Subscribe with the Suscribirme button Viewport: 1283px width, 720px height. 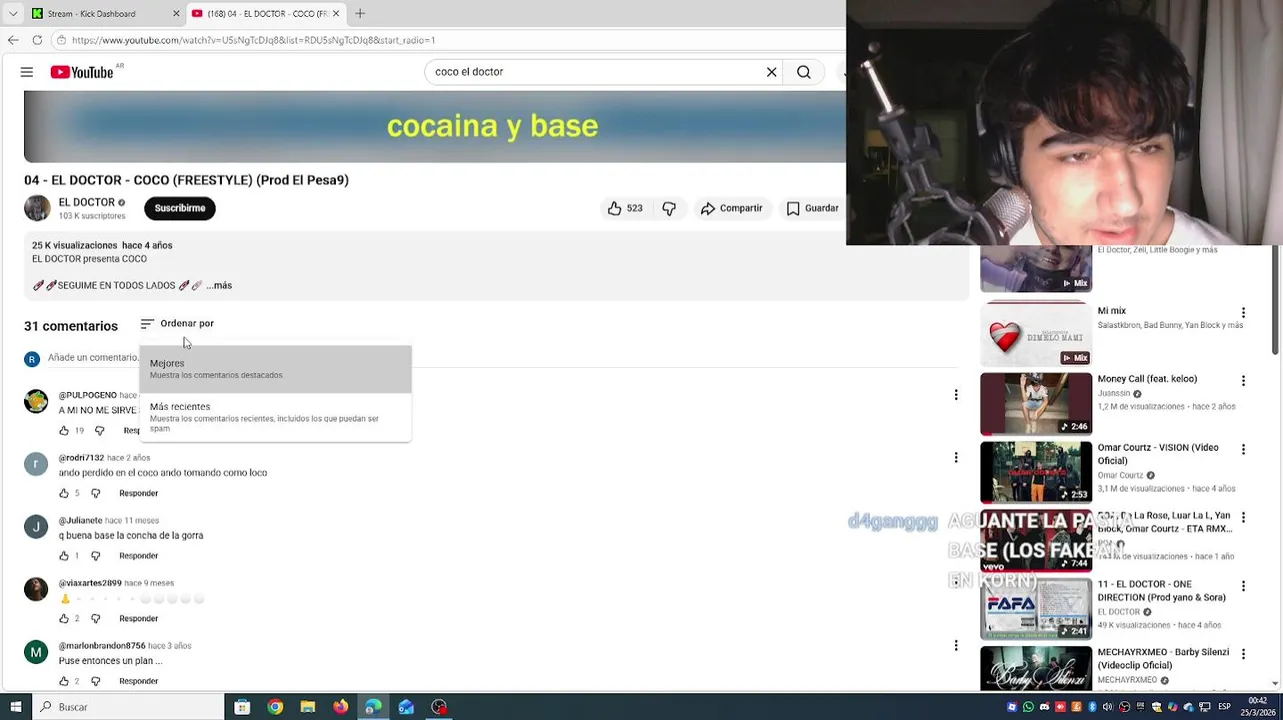tap(180, 208)
